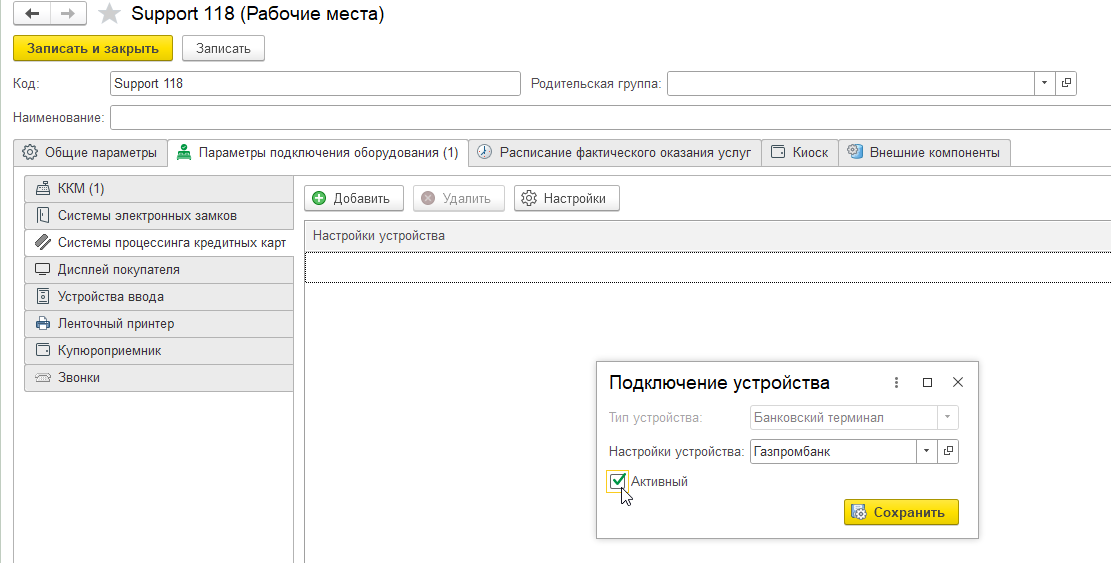Click the Записать button

[x=223, y=49]
